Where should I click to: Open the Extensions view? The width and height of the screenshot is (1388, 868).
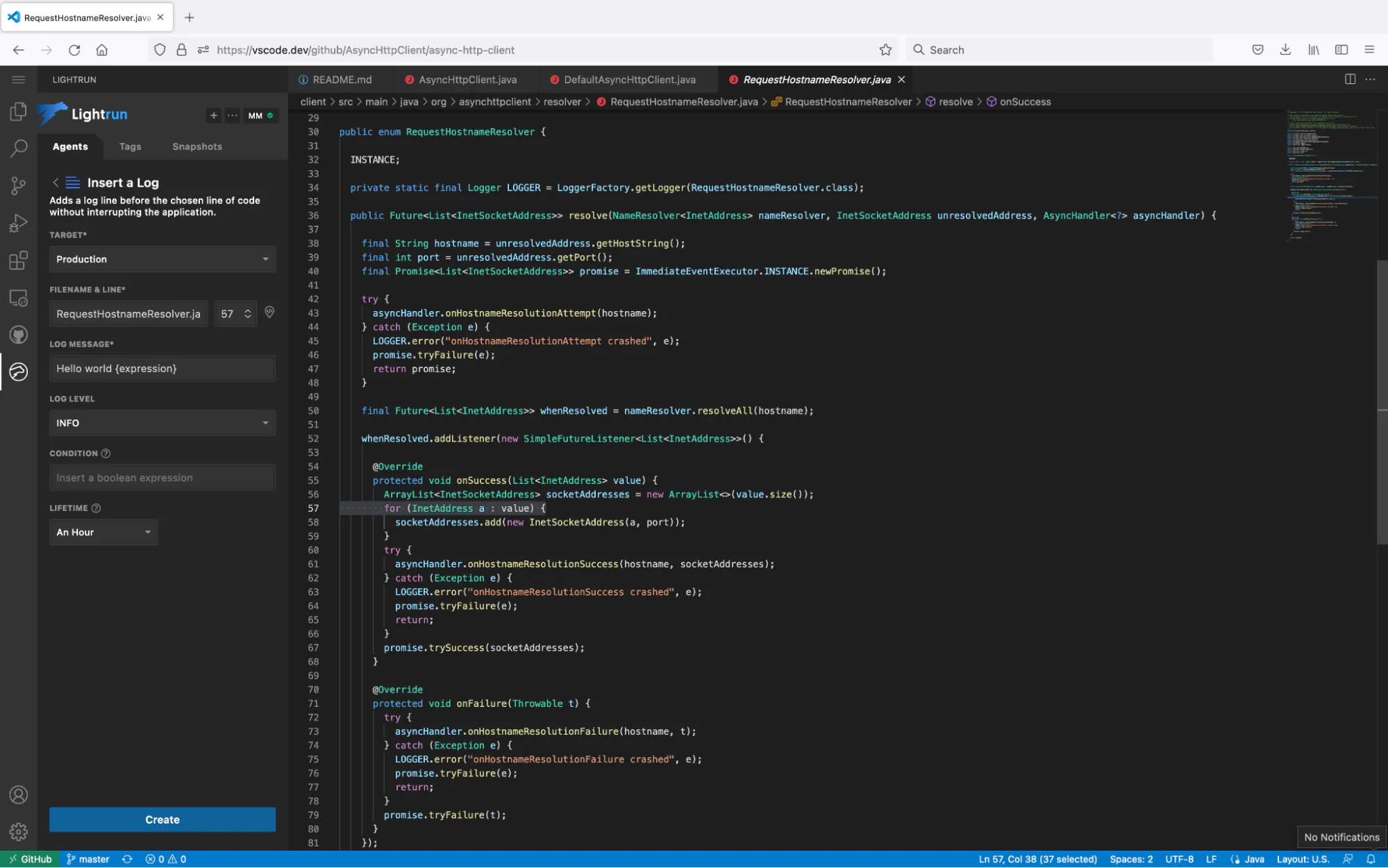point(19,260)
